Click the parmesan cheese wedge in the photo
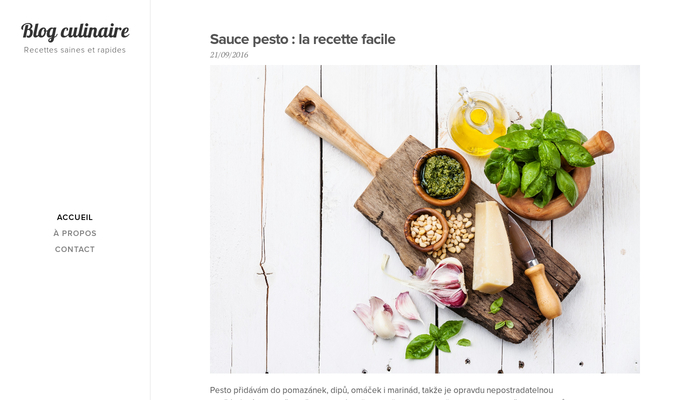Image resolution: width=700 pixels, height=400 pixels. 492,247
